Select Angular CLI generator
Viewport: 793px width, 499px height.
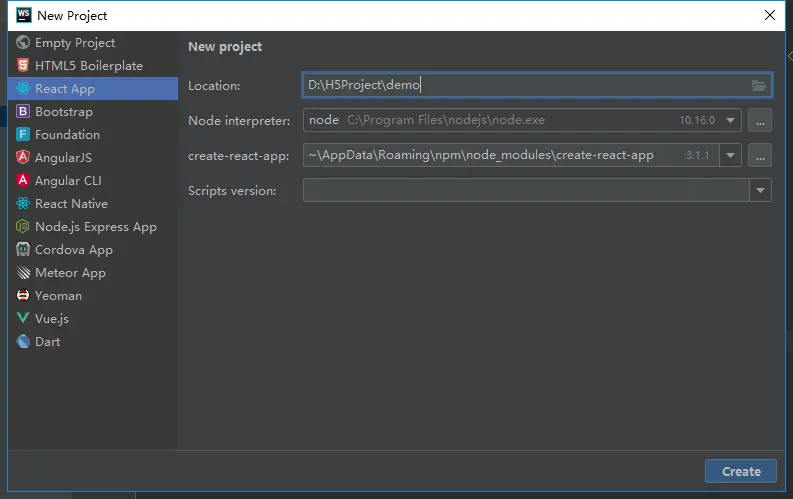tap(93, 180)
